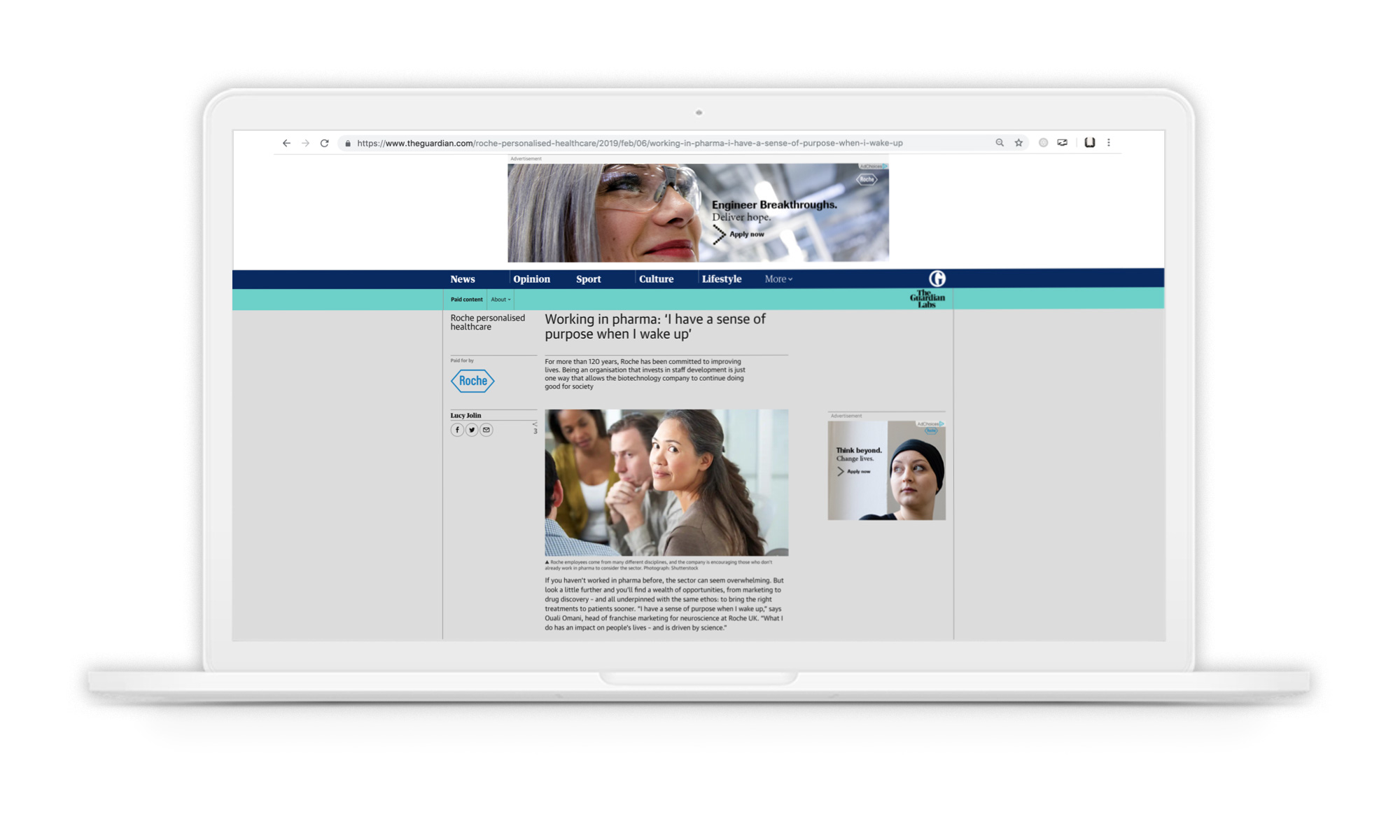Open the Lifestyle section
This screenshot has height=840, width=1400.
[722, 279]
